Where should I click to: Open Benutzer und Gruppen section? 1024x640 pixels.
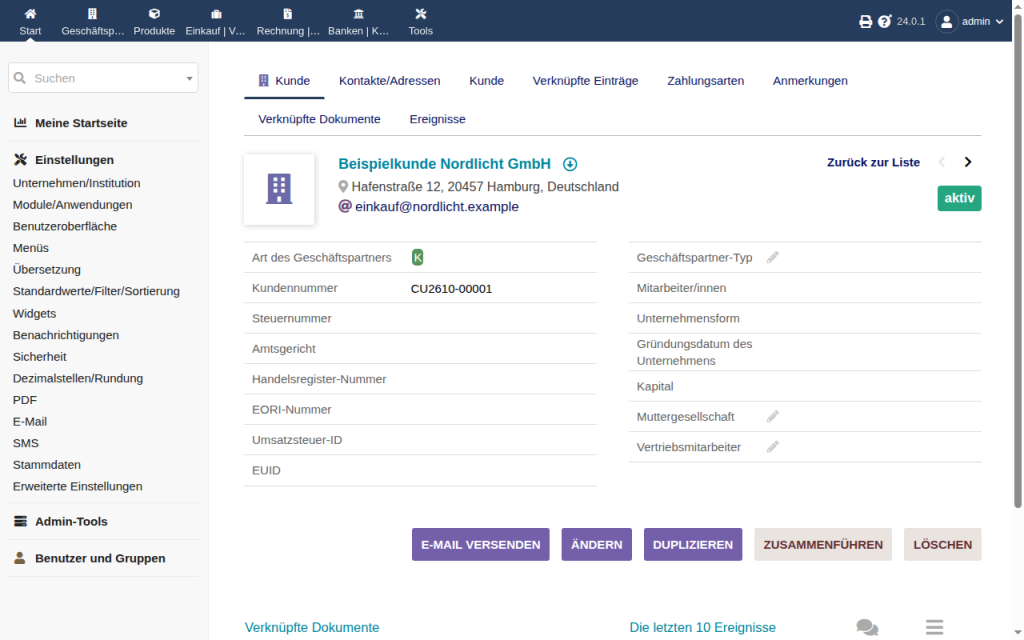pyautogui.click(x=100, y=558)
